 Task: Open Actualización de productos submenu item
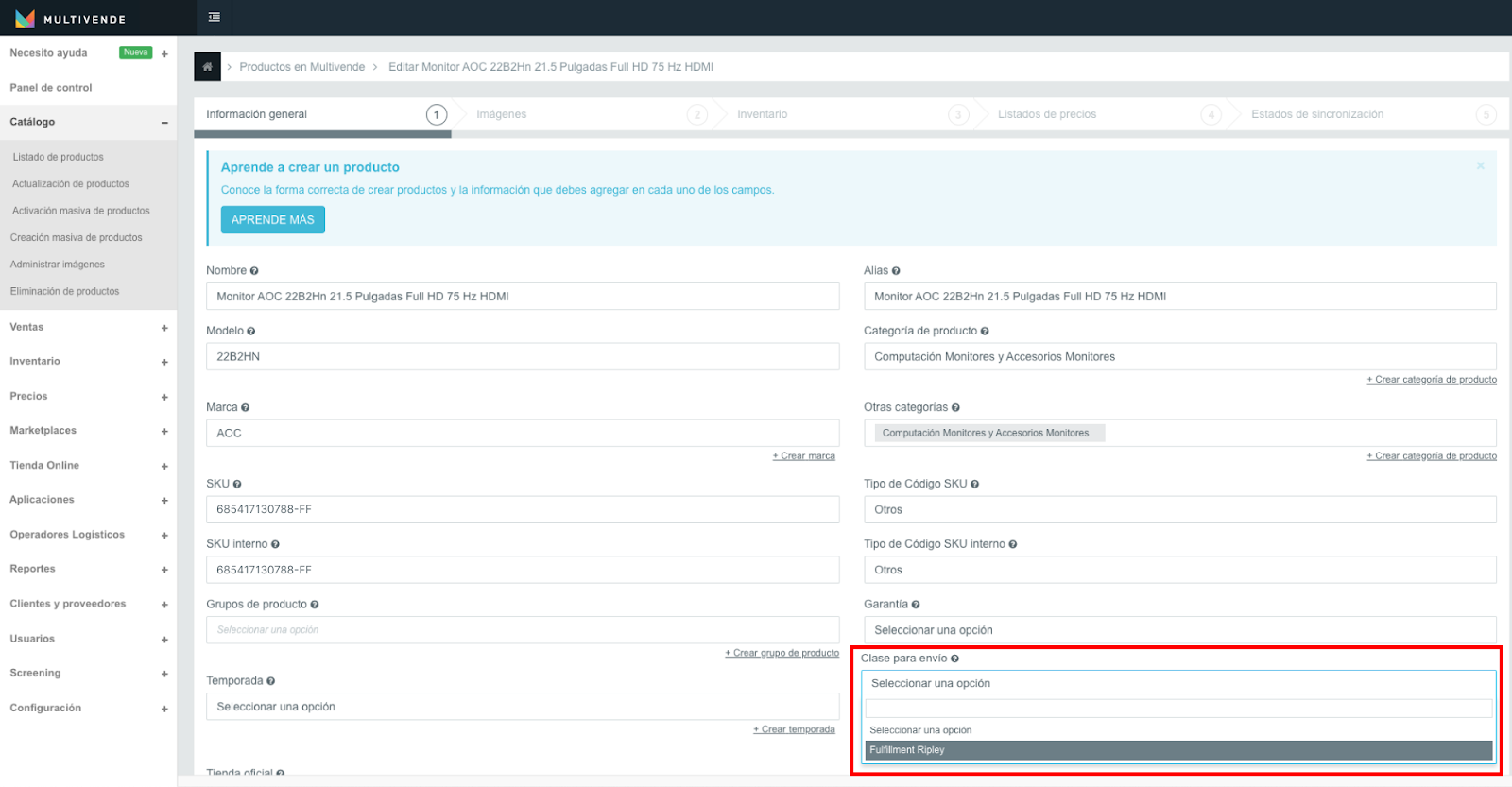pyautogui.click(x=71, y=184)
